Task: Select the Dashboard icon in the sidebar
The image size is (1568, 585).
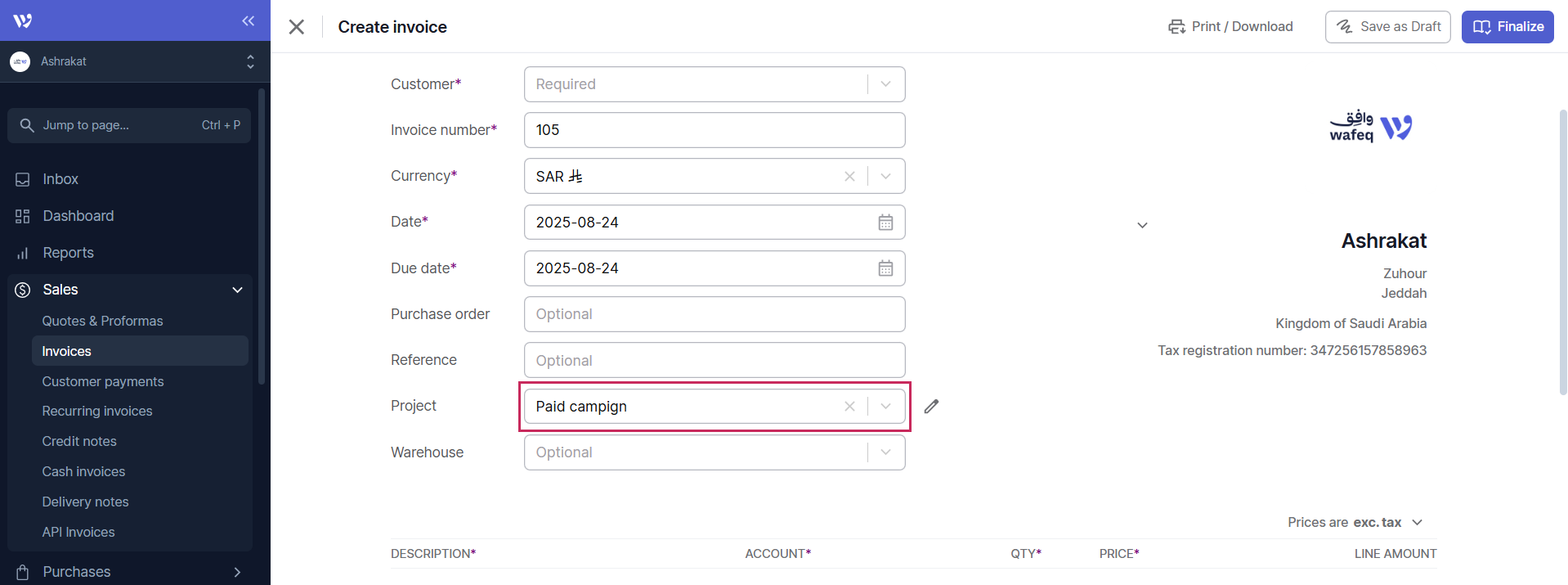Action: coord(23,216)
